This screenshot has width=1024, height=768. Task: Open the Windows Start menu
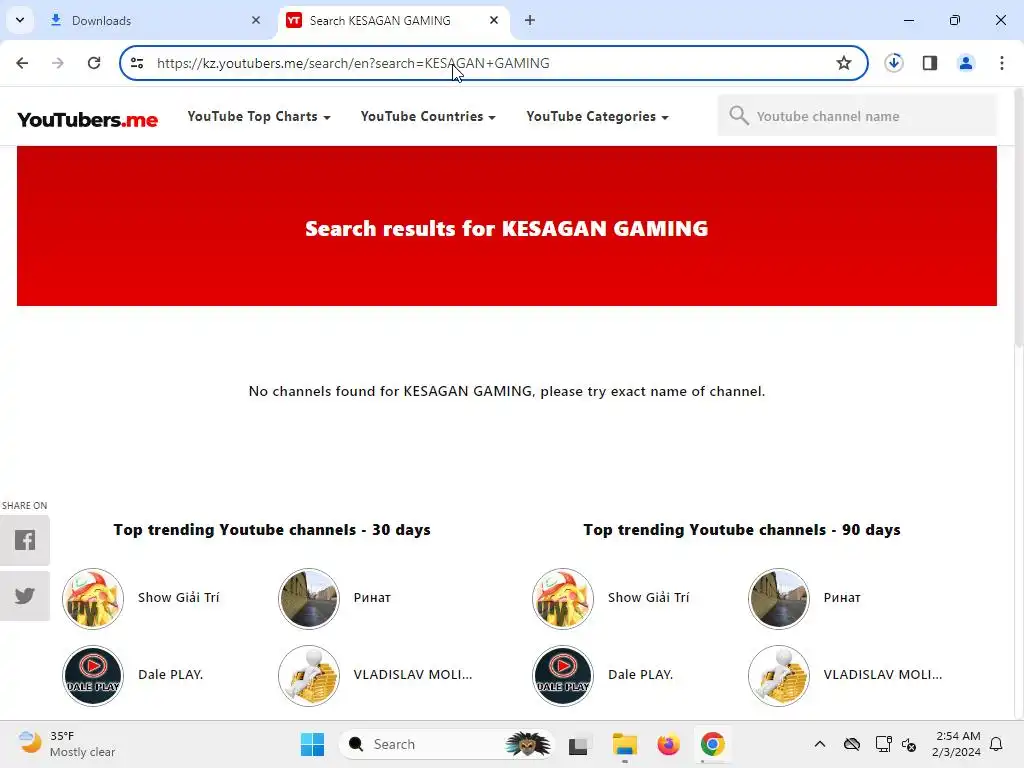[312, 744]
